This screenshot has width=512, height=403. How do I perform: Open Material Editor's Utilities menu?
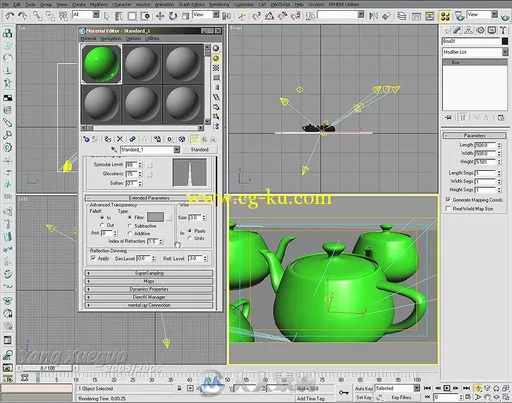152,39
